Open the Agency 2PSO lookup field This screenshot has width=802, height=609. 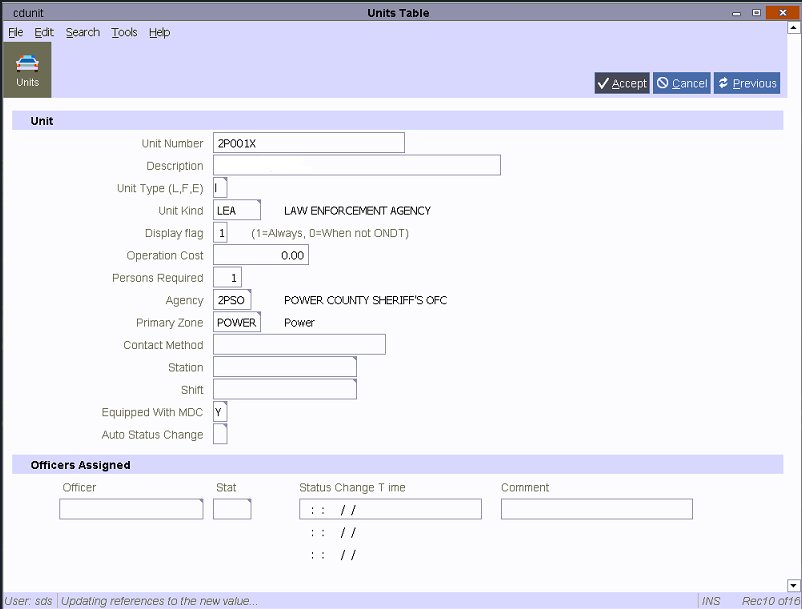click(x=232, y=300)
